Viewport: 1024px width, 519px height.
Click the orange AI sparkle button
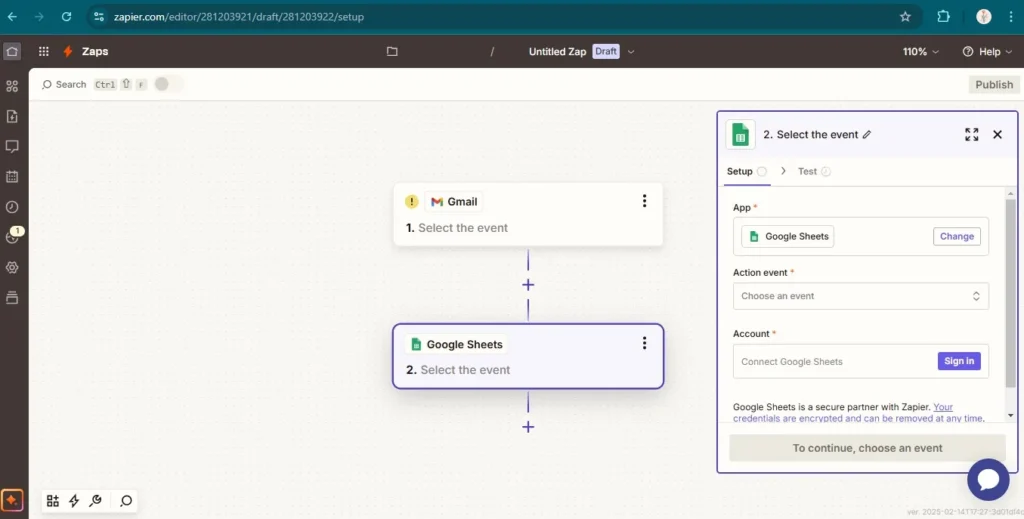pos(12,501)
